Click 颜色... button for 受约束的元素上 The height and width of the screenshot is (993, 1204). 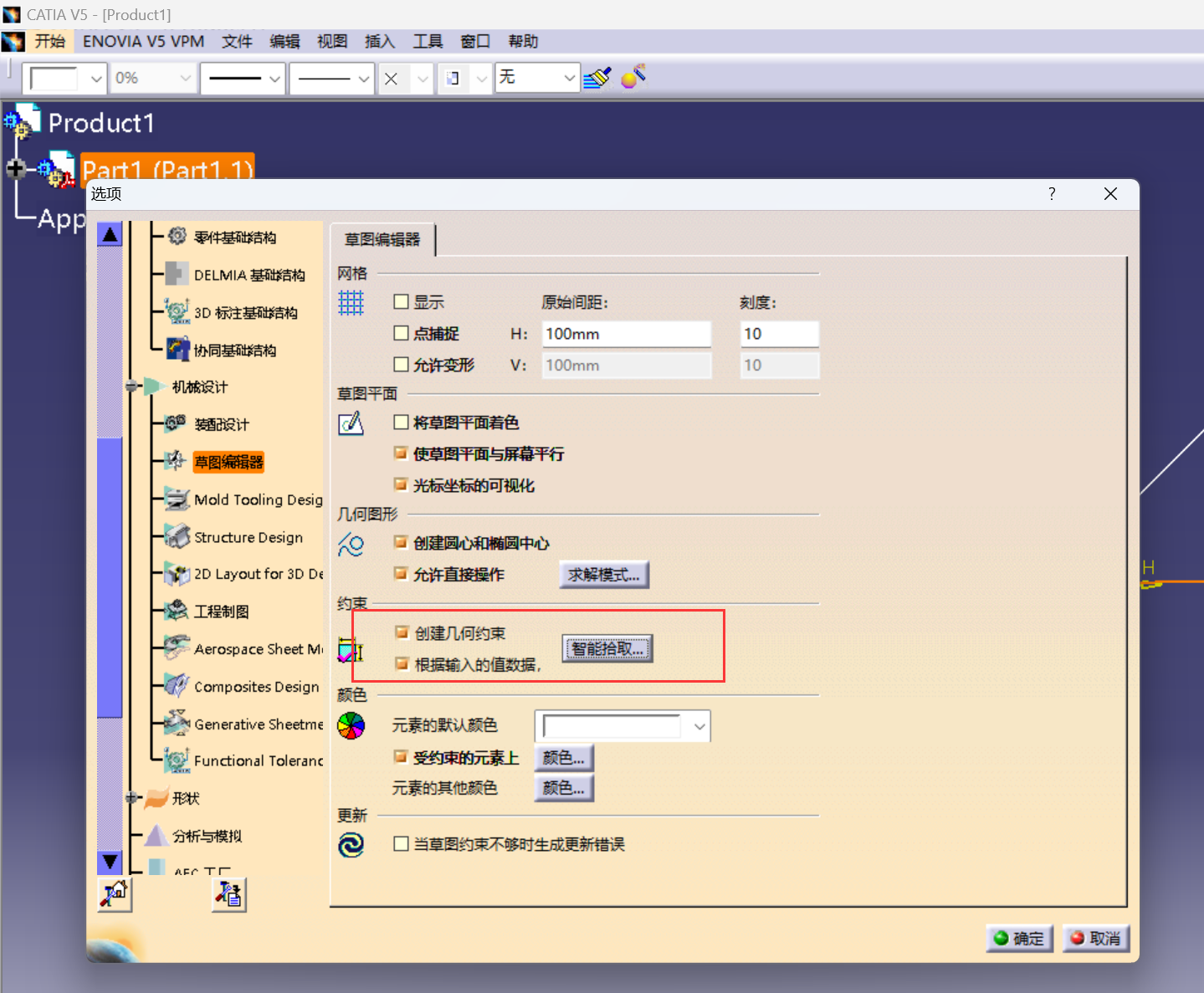(564, 758)
